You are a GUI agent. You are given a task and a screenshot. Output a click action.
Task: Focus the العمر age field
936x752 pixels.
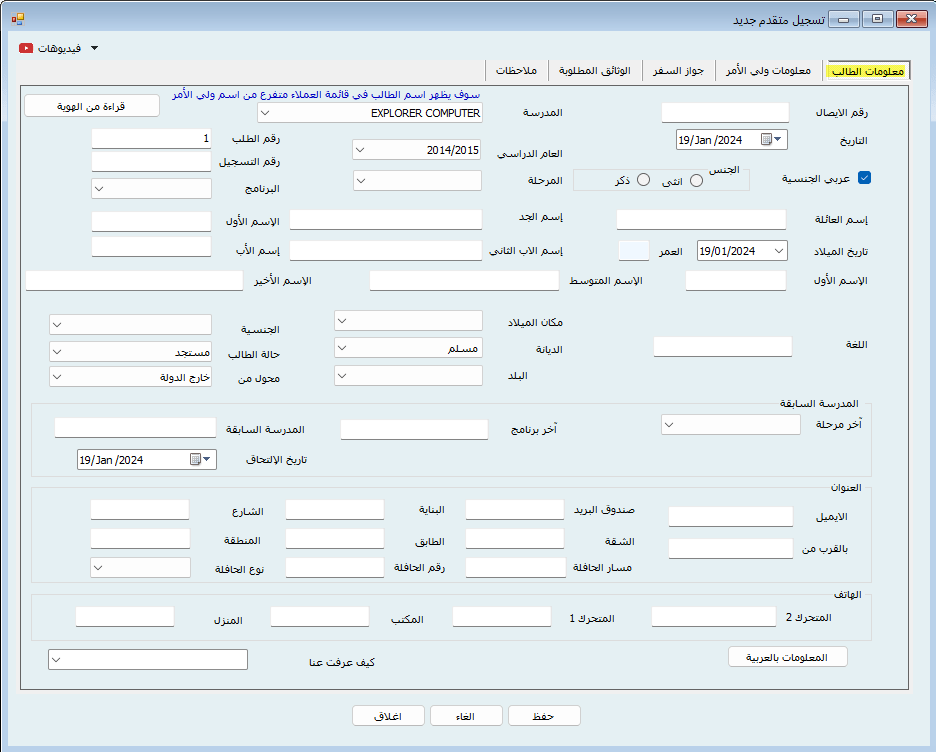click(x=634, y=251)
